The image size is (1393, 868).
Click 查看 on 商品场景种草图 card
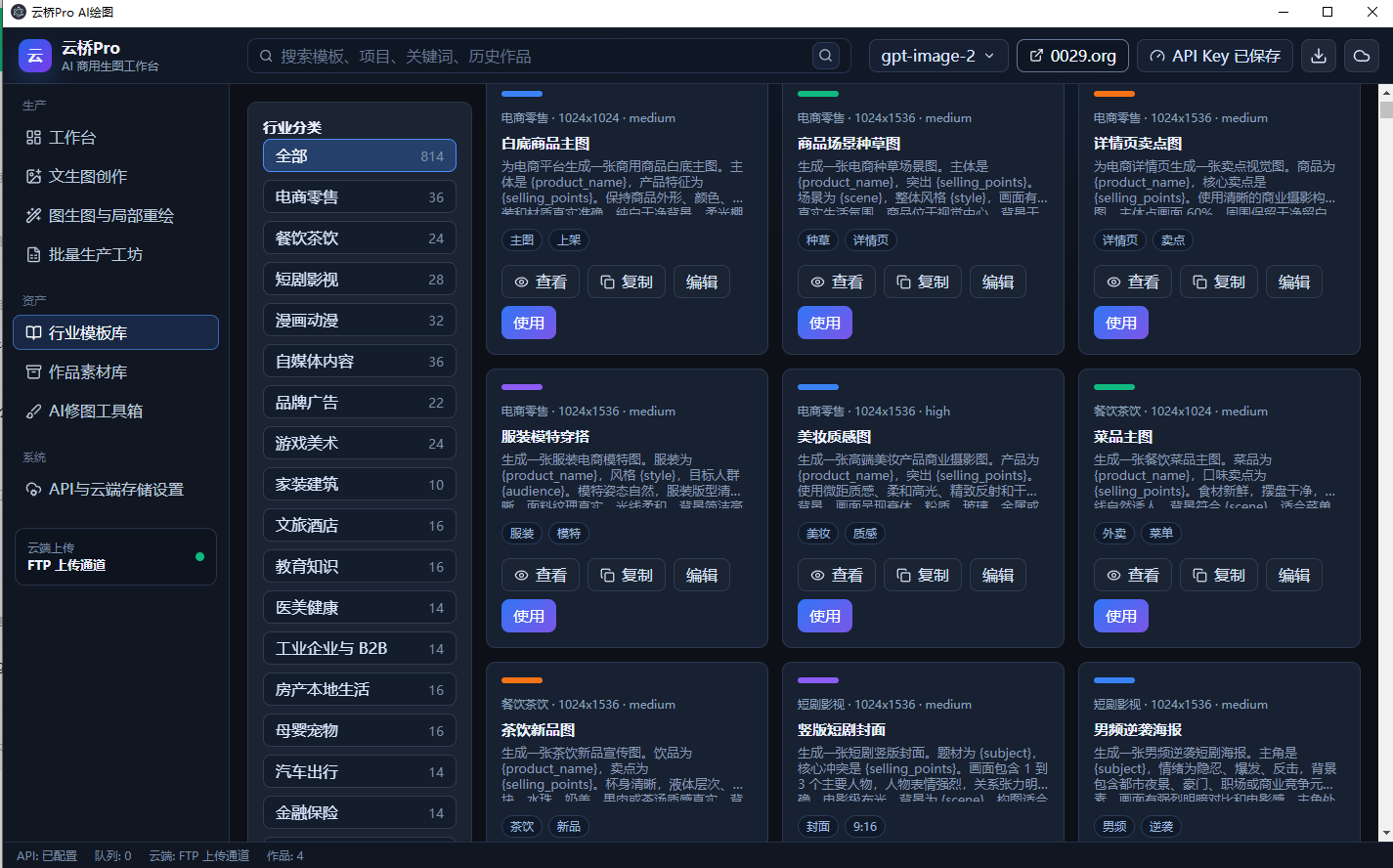(837, 282)
